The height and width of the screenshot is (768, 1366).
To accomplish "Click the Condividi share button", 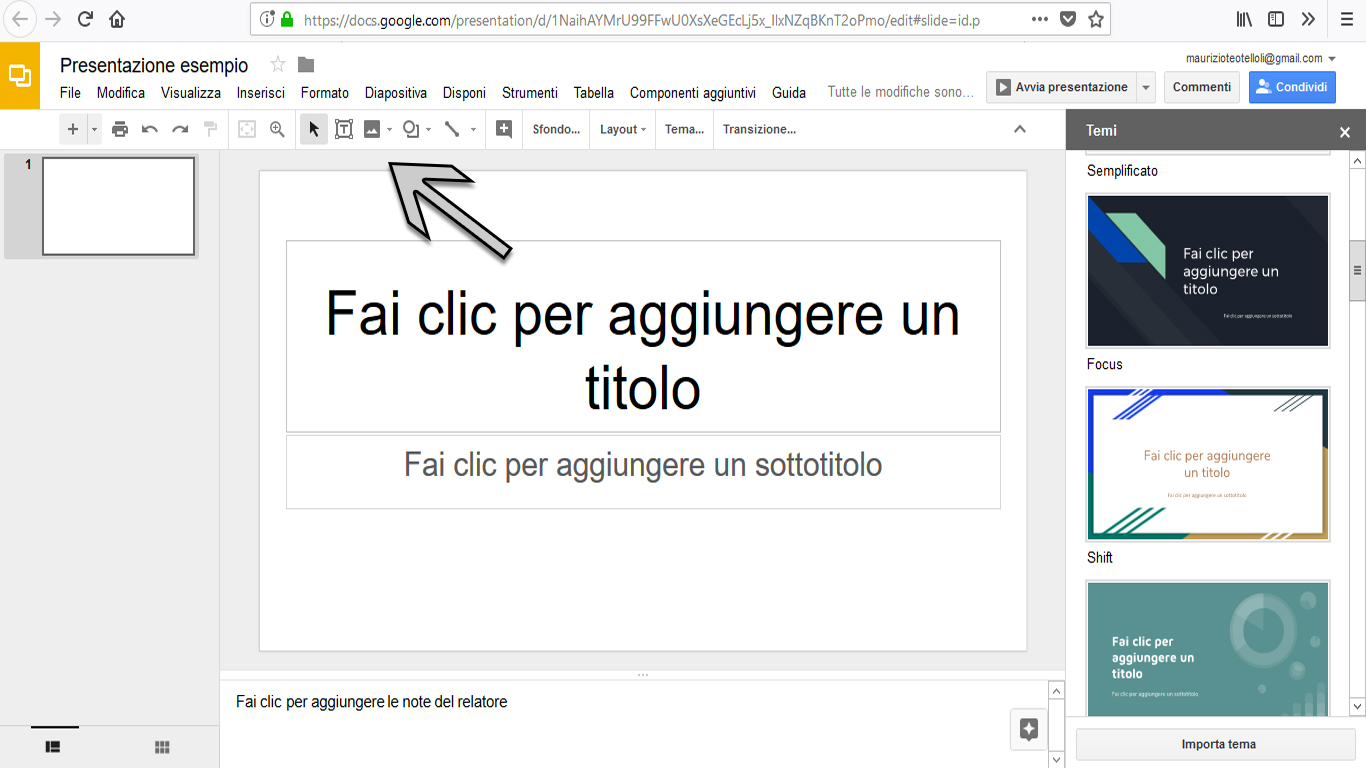I will tap(1292, 87).
